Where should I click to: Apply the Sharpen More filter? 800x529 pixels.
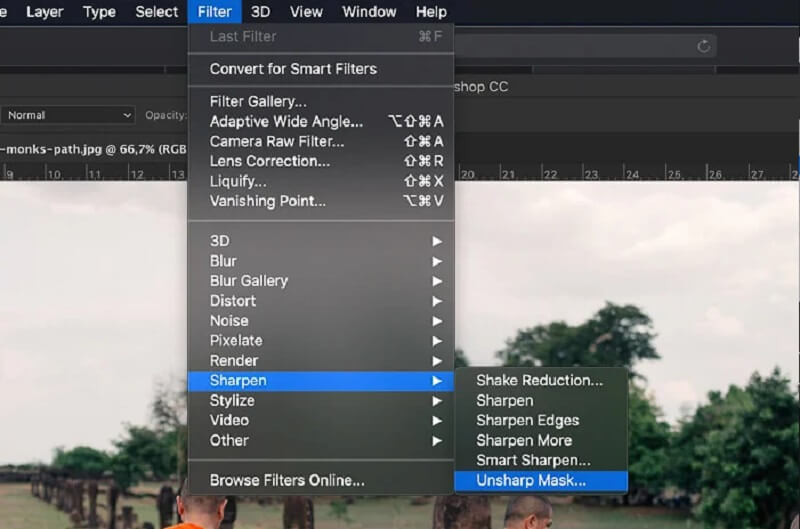[524, 441]
